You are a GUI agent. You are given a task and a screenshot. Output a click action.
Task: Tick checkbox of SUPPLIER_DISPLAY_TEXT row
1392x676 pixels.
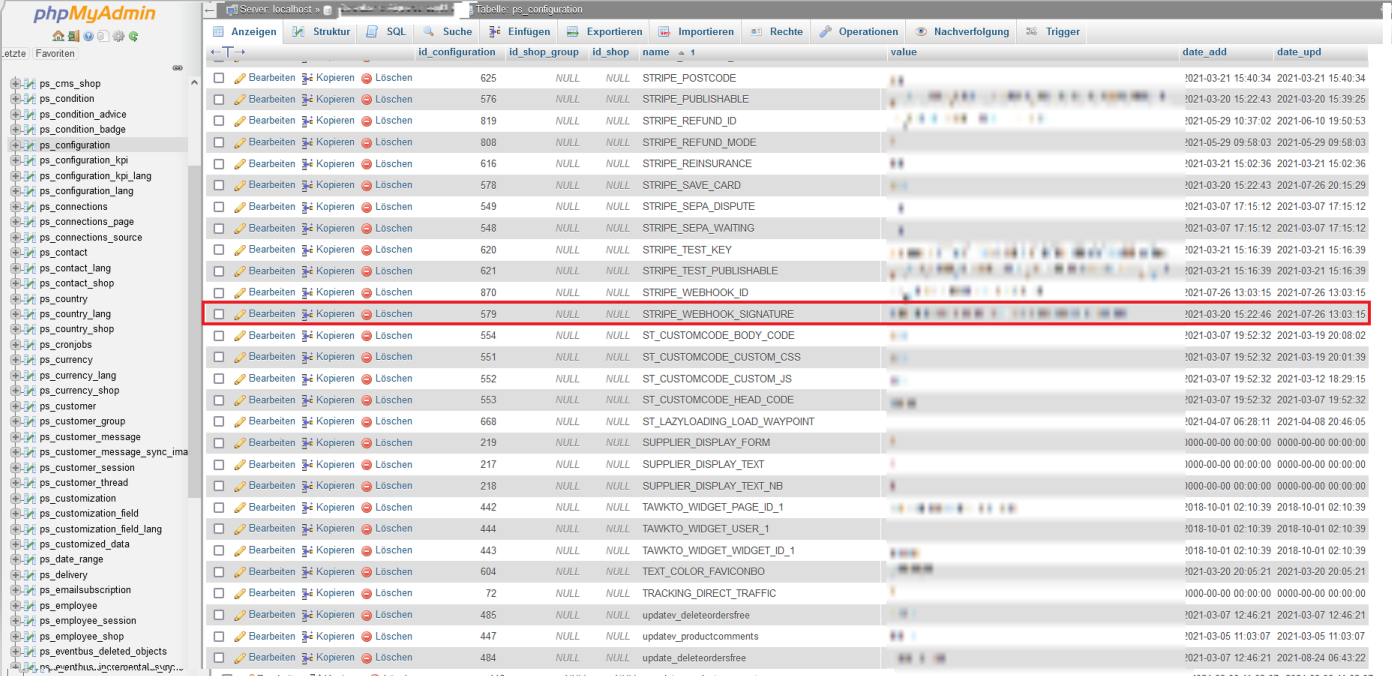[218, 464]
